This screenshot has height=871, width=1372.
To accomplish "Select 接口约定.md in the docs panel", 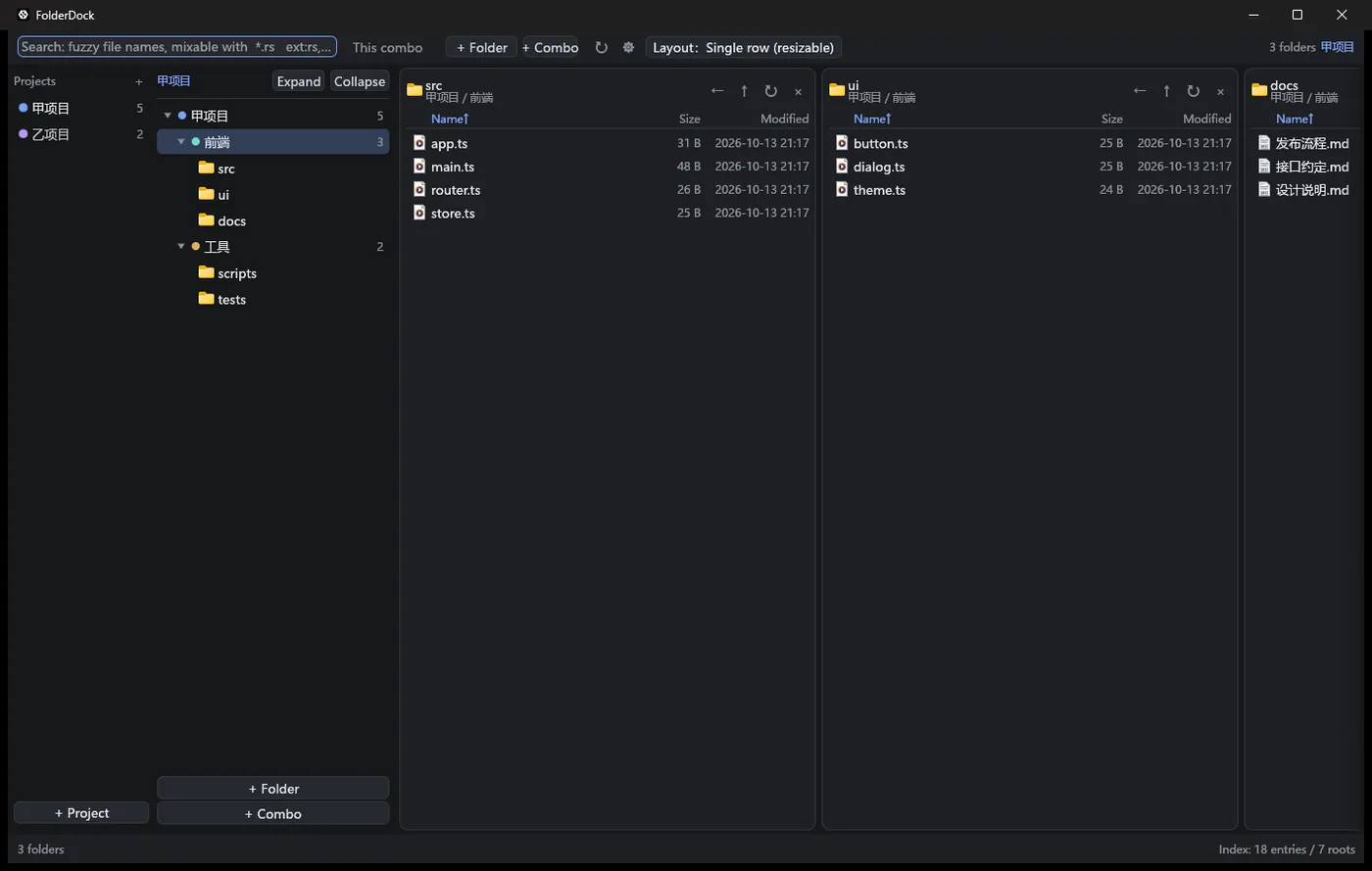I will tap(1312, 167).
